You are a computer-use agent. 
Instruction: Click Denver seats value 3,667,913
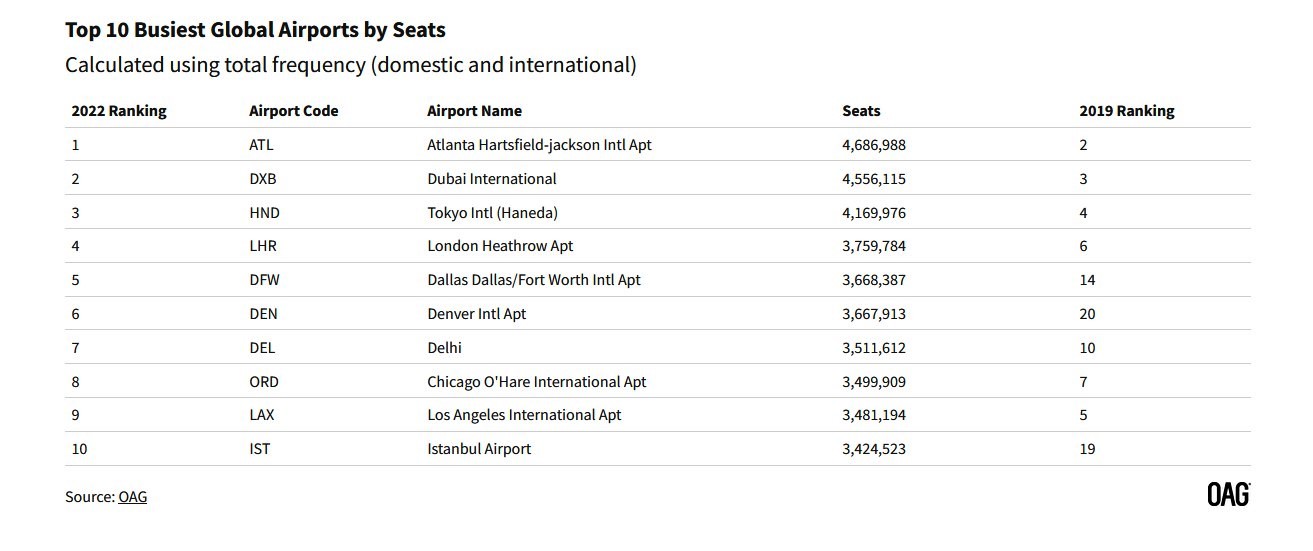click(x=874, y=314)
